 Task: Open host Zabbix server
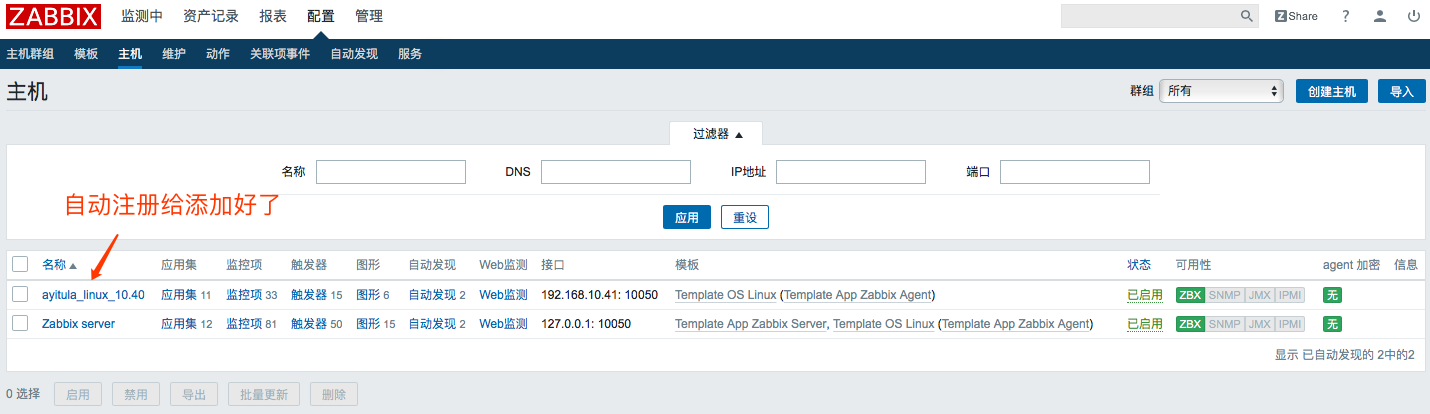pos(78,324)
